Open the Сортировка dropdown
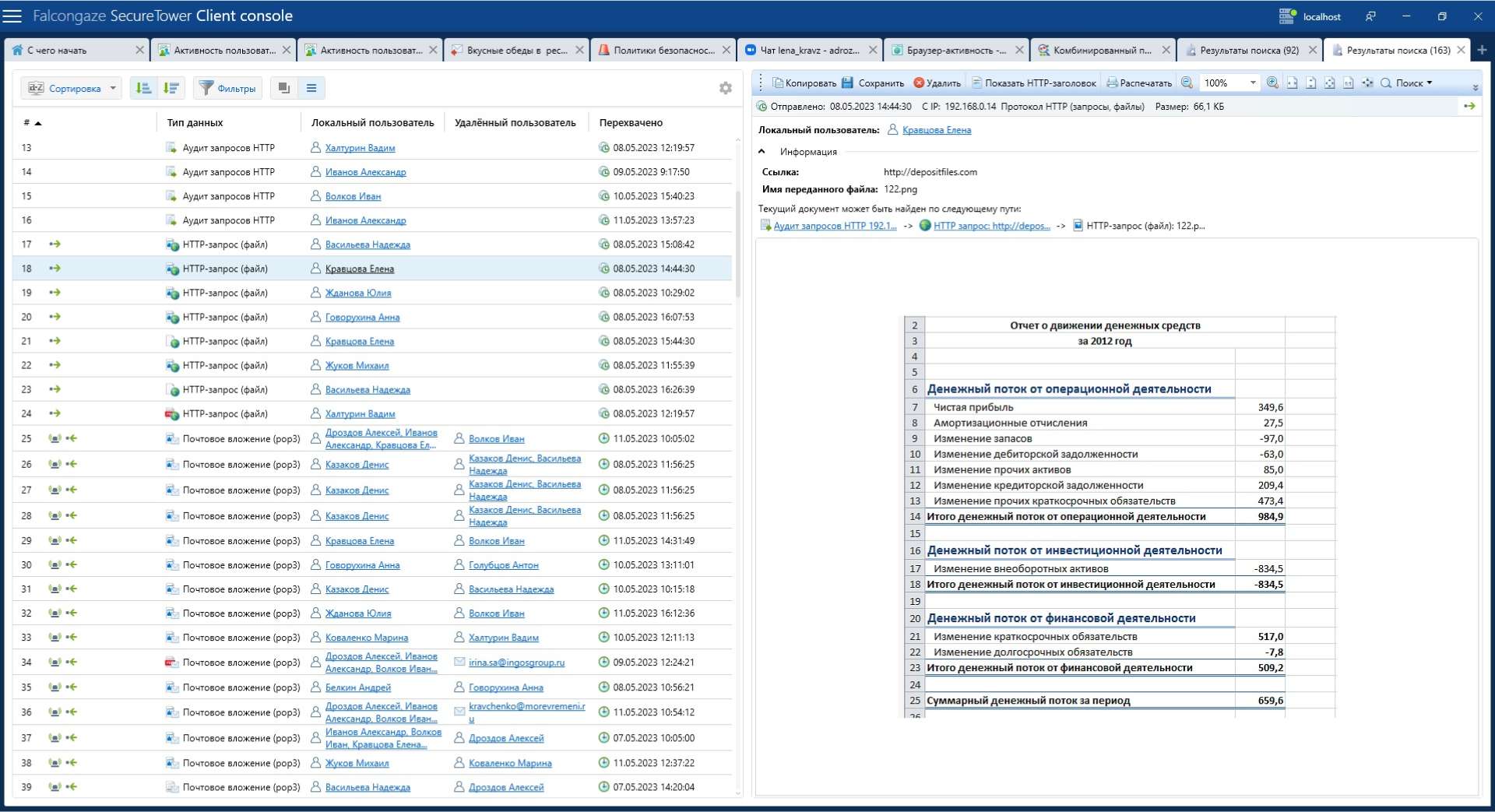The image size is (1495, 812). (x=72, y=88)
